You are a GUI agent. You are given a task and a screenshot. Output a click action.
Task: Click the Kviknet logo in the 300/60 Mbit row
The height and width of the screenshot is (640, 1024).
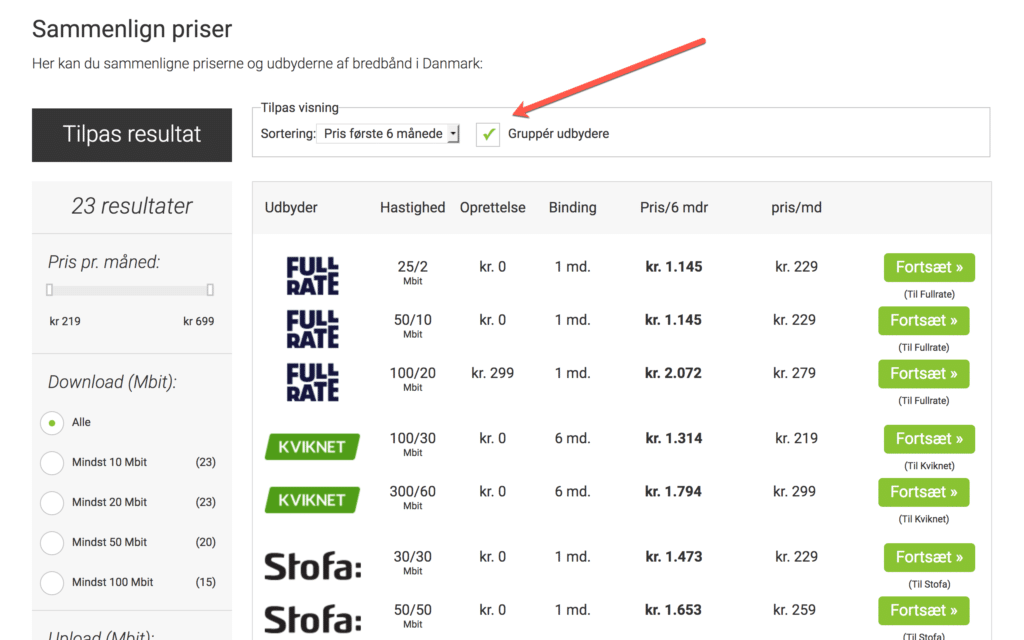pos(312,499)
